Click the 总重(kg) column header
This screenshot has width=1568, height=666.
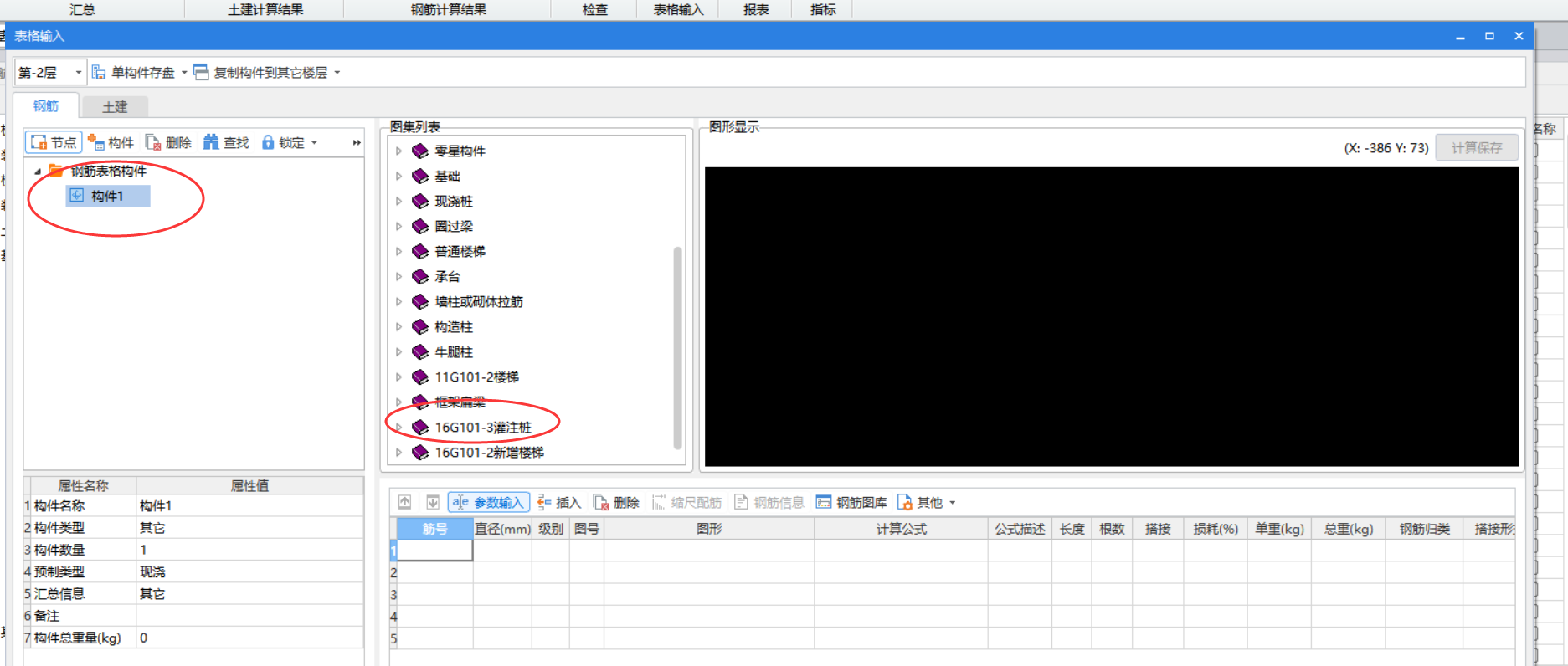click(1348, 529)
